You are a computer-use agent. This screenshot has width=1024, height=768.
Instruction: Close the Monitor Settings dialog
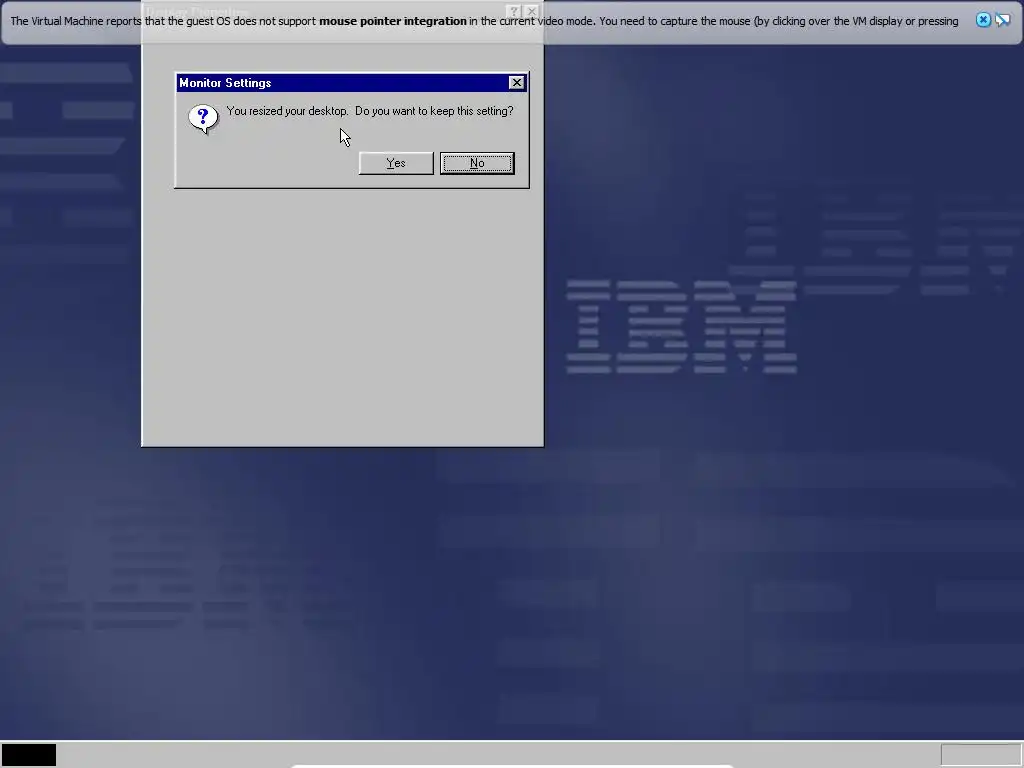click(517, 82)
